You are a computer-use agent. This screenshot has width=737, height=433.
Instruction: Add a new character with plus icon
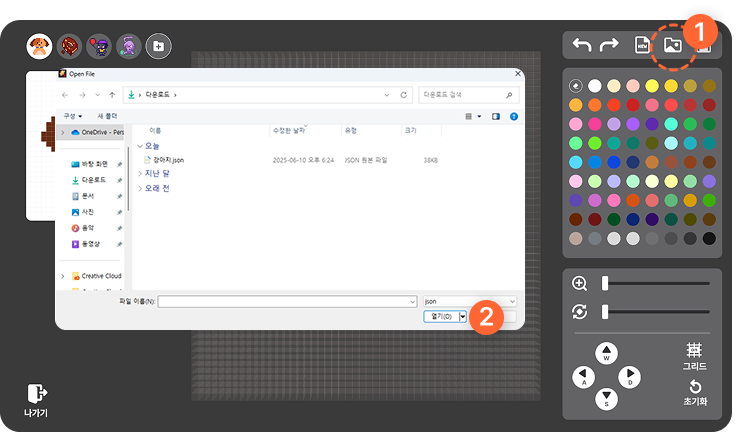coord(158,45)
